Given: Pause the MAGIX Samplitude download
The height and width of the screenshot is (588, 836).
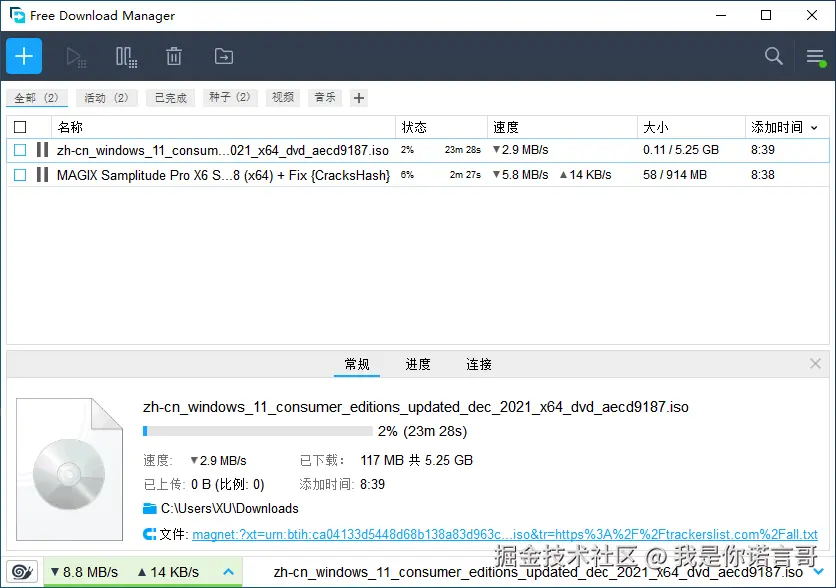Looking at the screenshot, I should (43, 174).
